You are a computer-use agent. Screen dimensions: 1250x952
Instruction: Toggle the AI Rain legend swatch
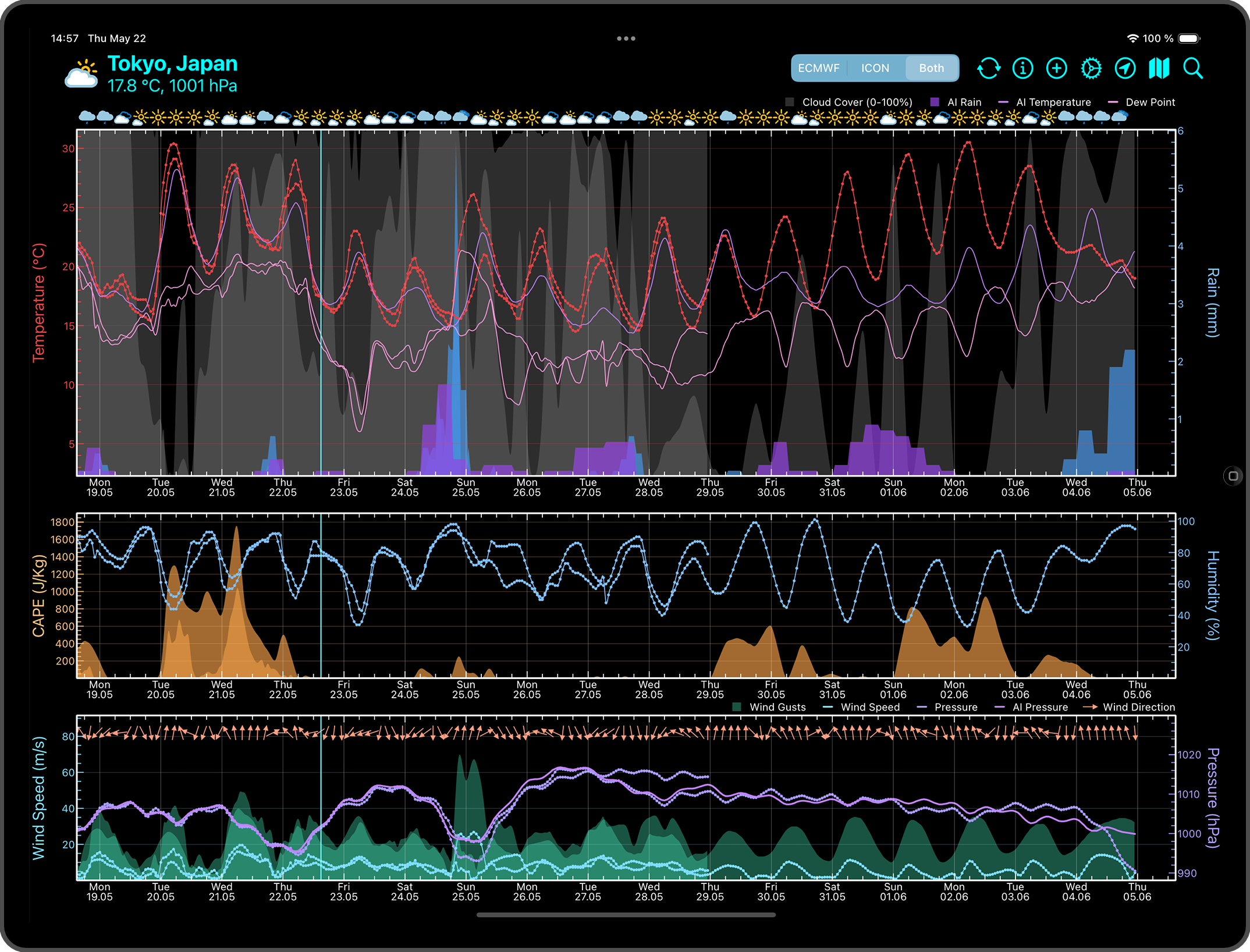pyautogui.click(x=935, y=102)
